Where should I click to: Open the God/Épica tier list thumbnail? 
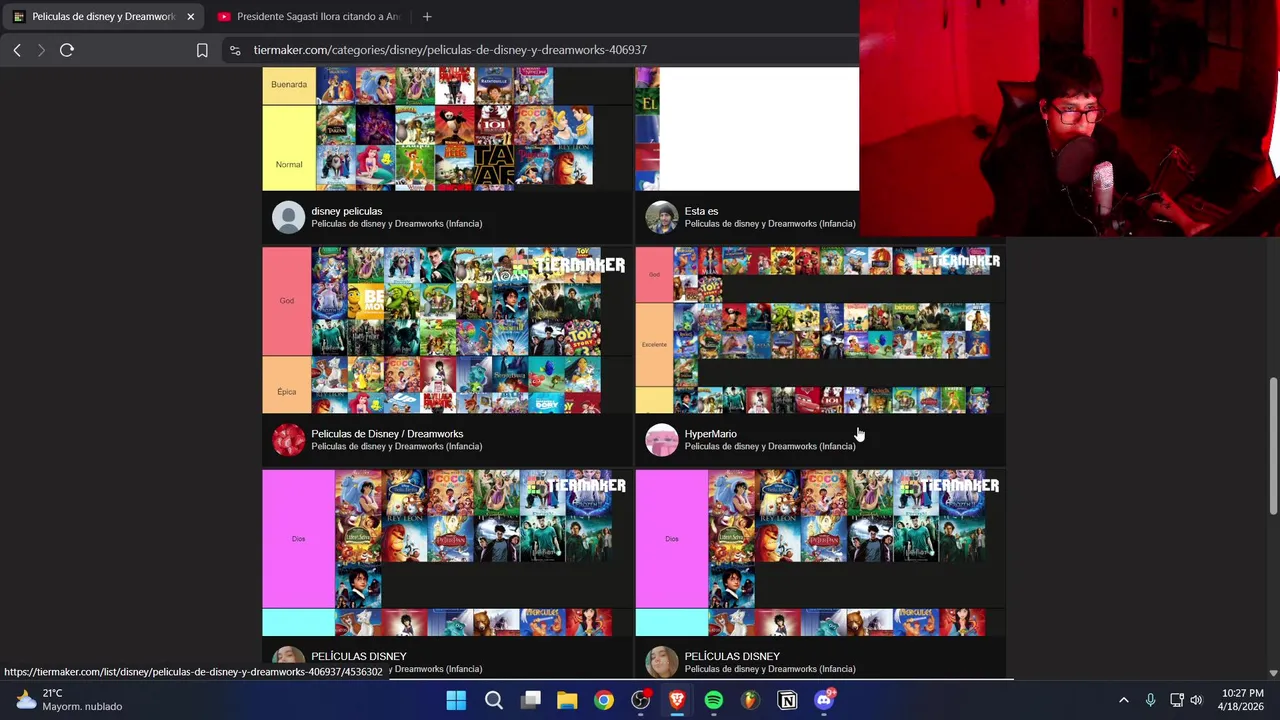(445, 330)
